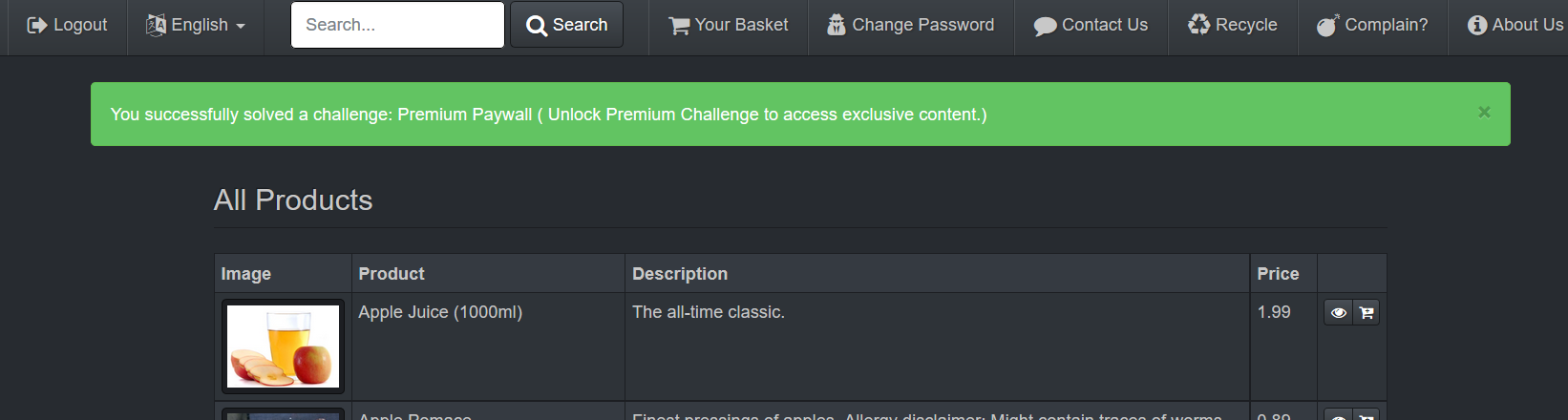Go to Change Password page

[x=910, y=25]
